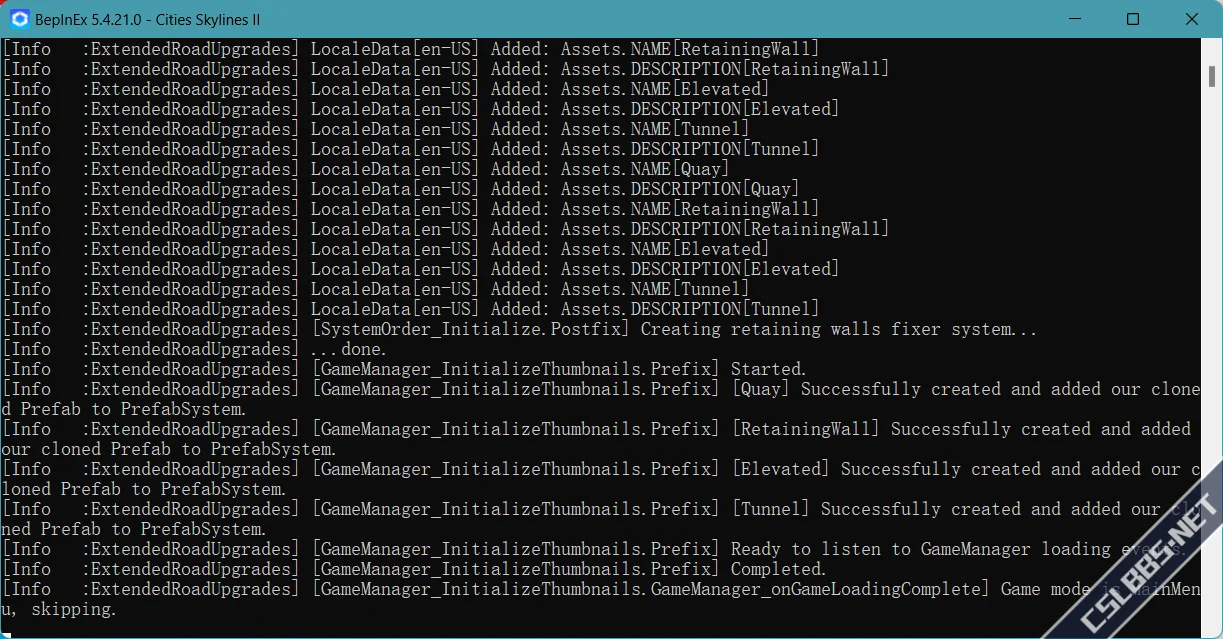Click the first 'Assets.NAME[RetainingWall]' line at top
Image resolution: width=1223 pixels, height=639 pixels.
[x=410, y=49]
